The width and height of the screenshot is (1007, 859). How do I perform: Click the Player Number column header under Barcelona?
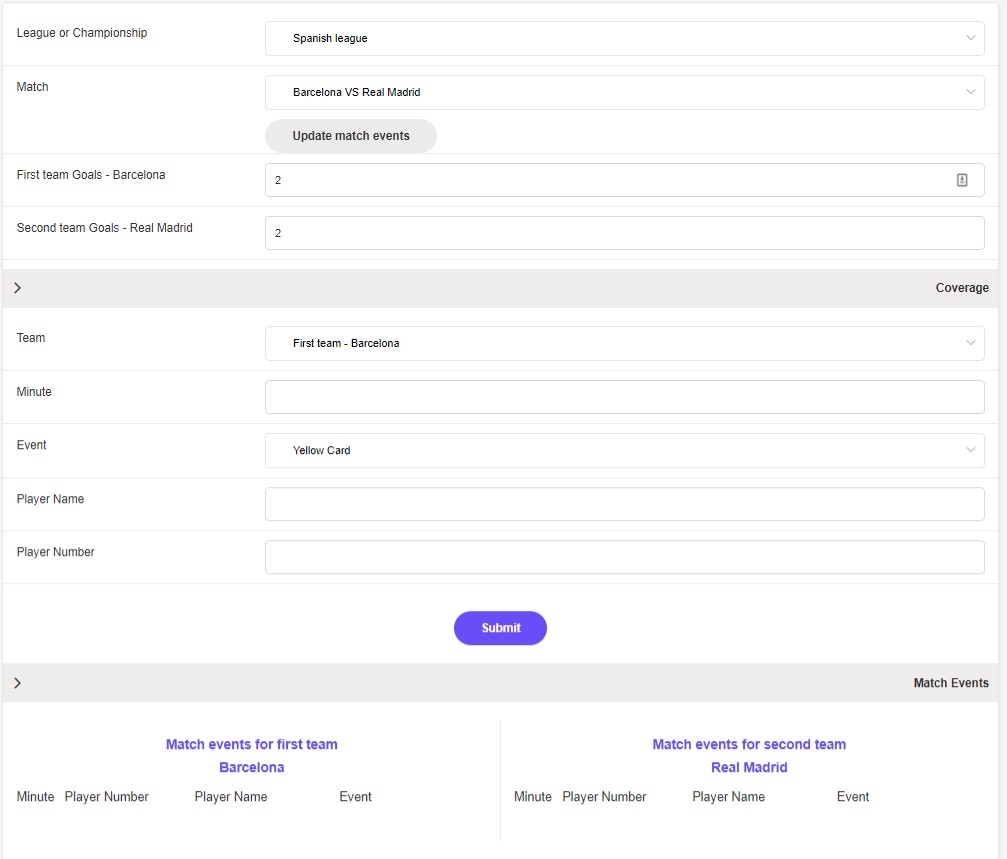click(x=107, y=797)
